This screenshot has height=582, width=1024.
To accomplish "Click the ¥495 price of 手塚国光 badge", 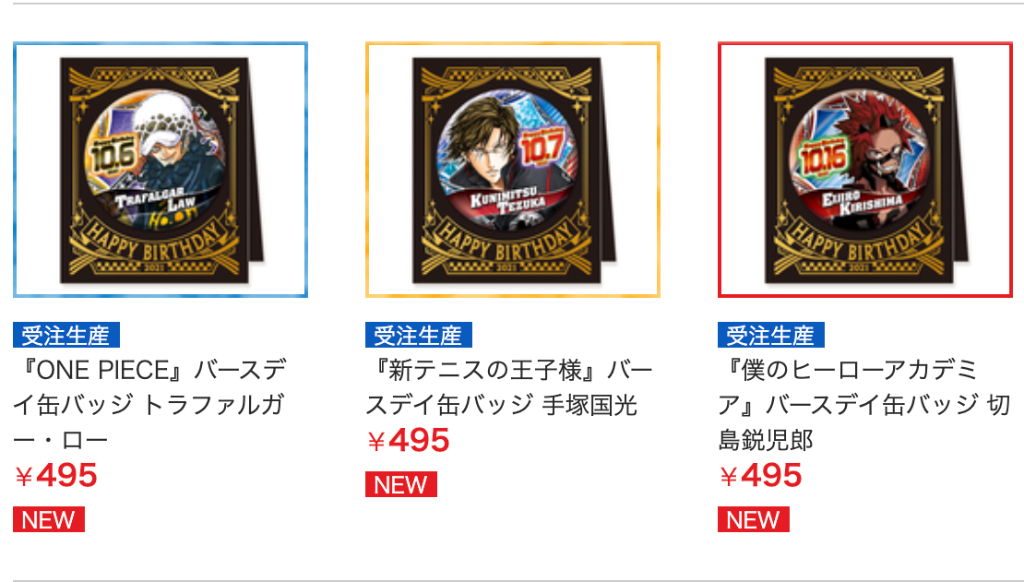I will (x=408, y=441).
